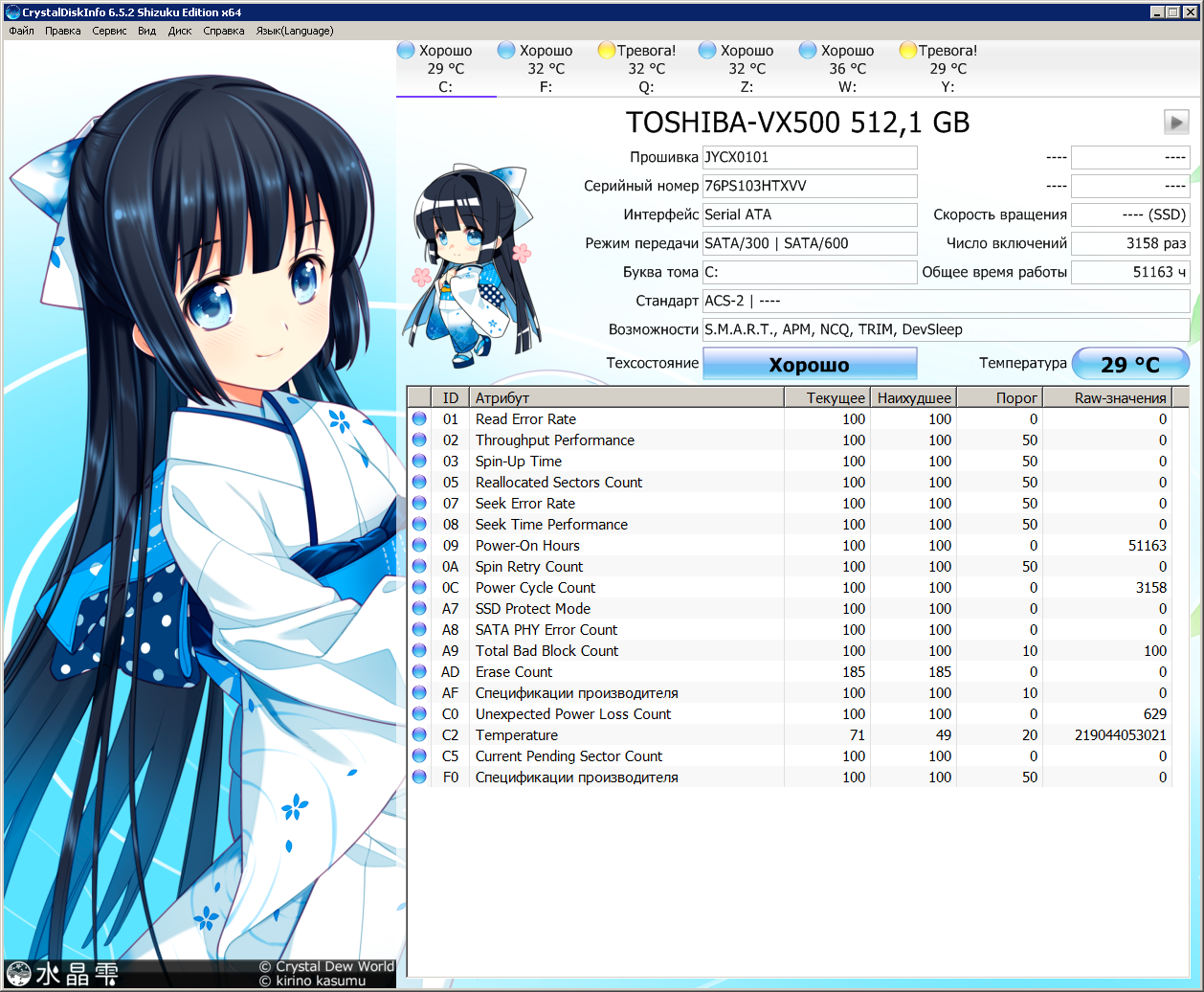Click the yellow warning orb of drive Y:
The image size is (1204, 992).
click(907, 50)
